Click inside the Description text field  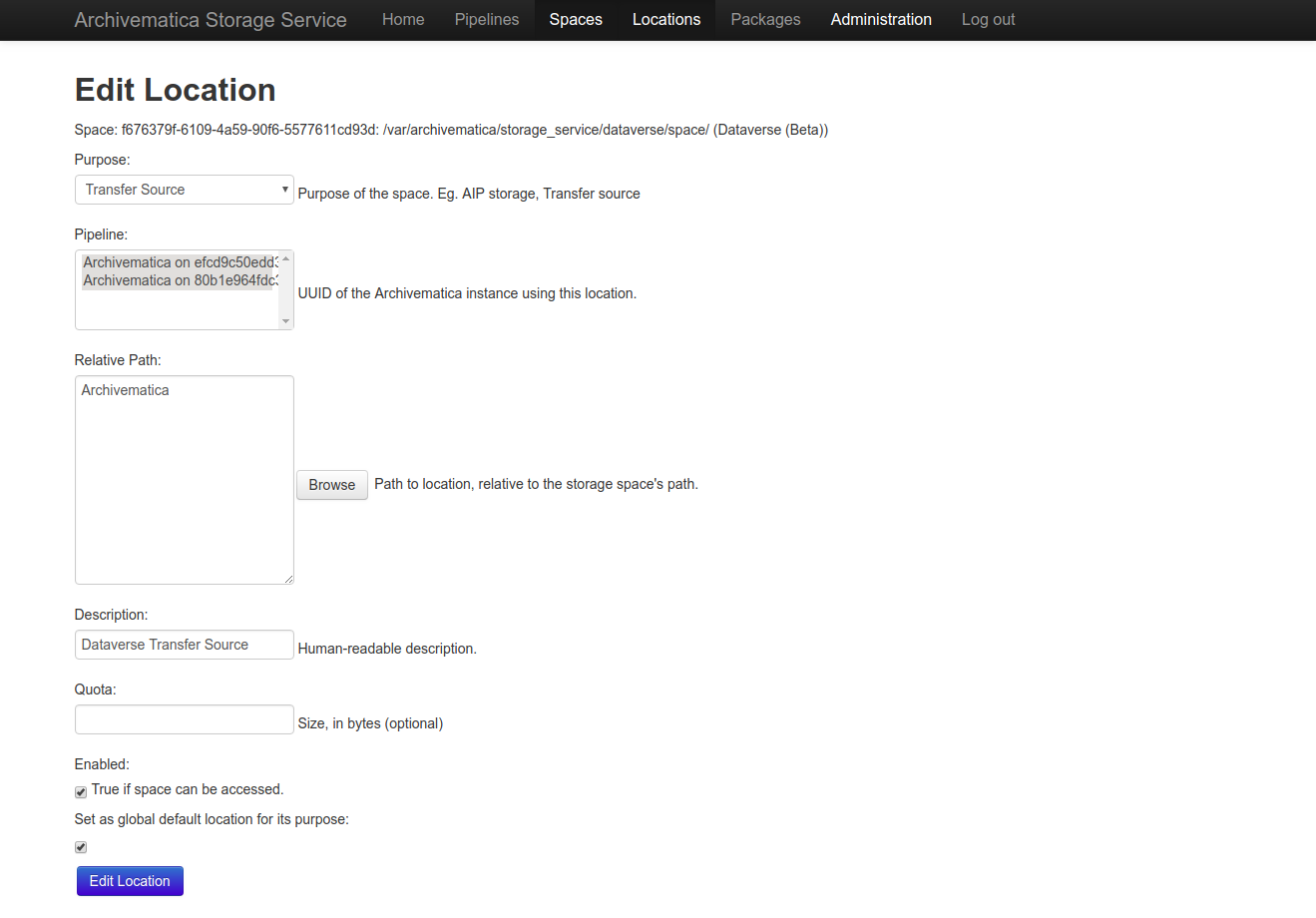(184, 645)
